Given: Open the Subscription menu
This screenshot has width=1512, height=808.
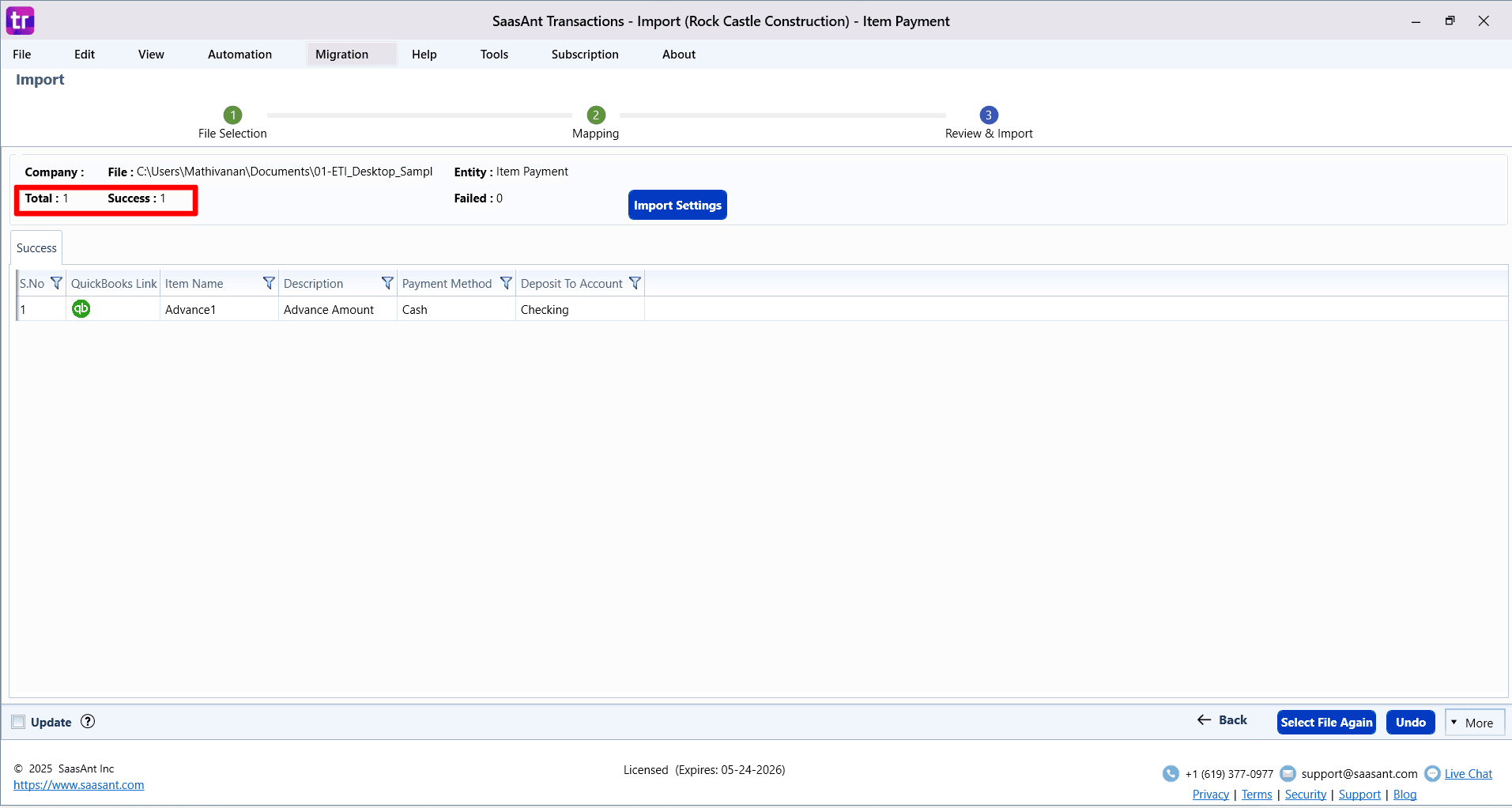Looking at the screenshot, I should tap(584, 54).
